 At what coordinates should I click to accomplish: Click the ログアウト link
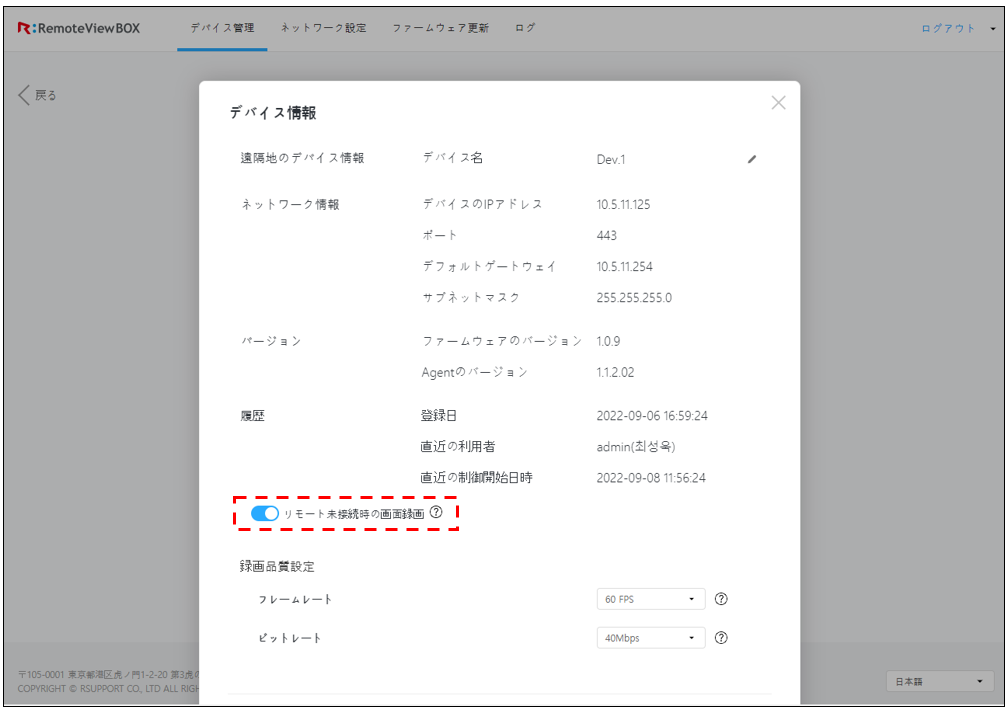click(x=947, y=28)
